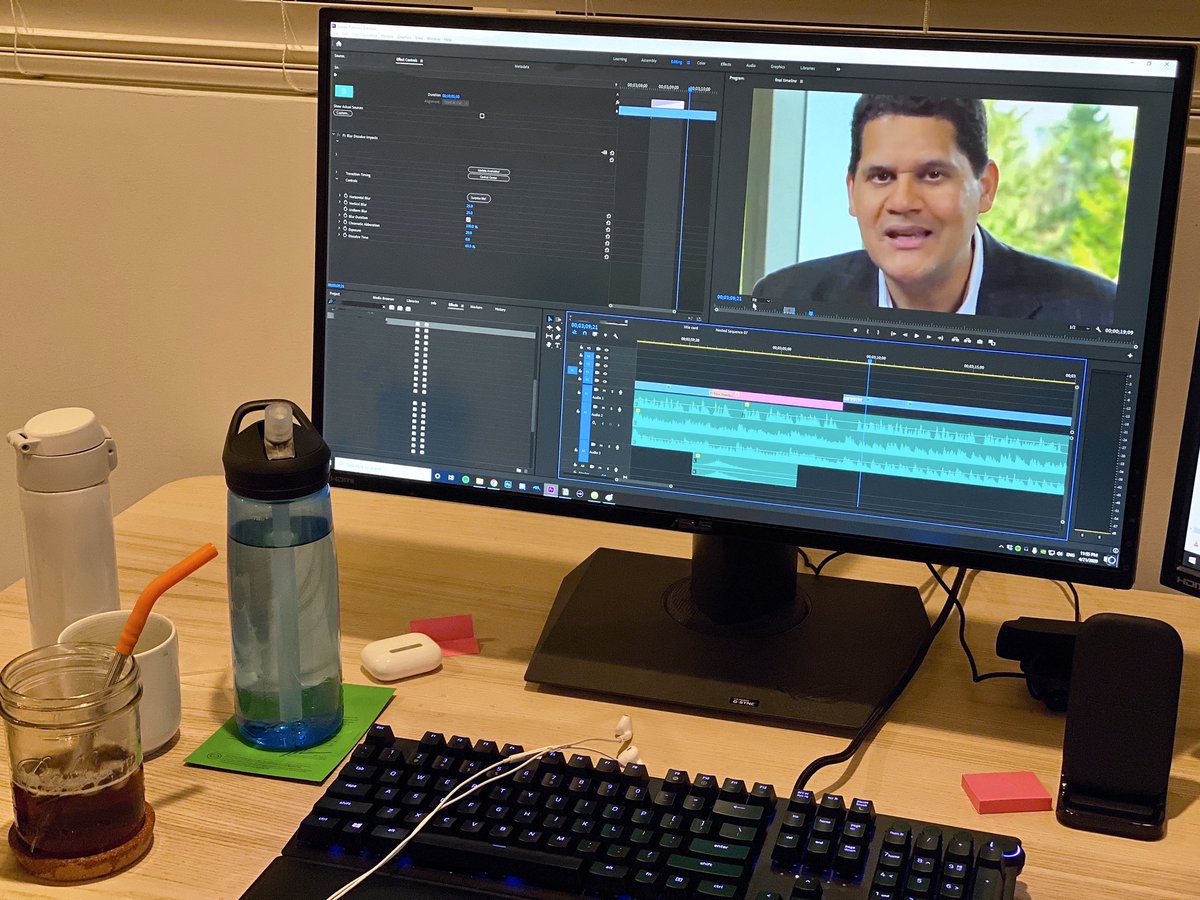Solo the Audio 1 track
The image size is (1200, 900).
point(612,392)
